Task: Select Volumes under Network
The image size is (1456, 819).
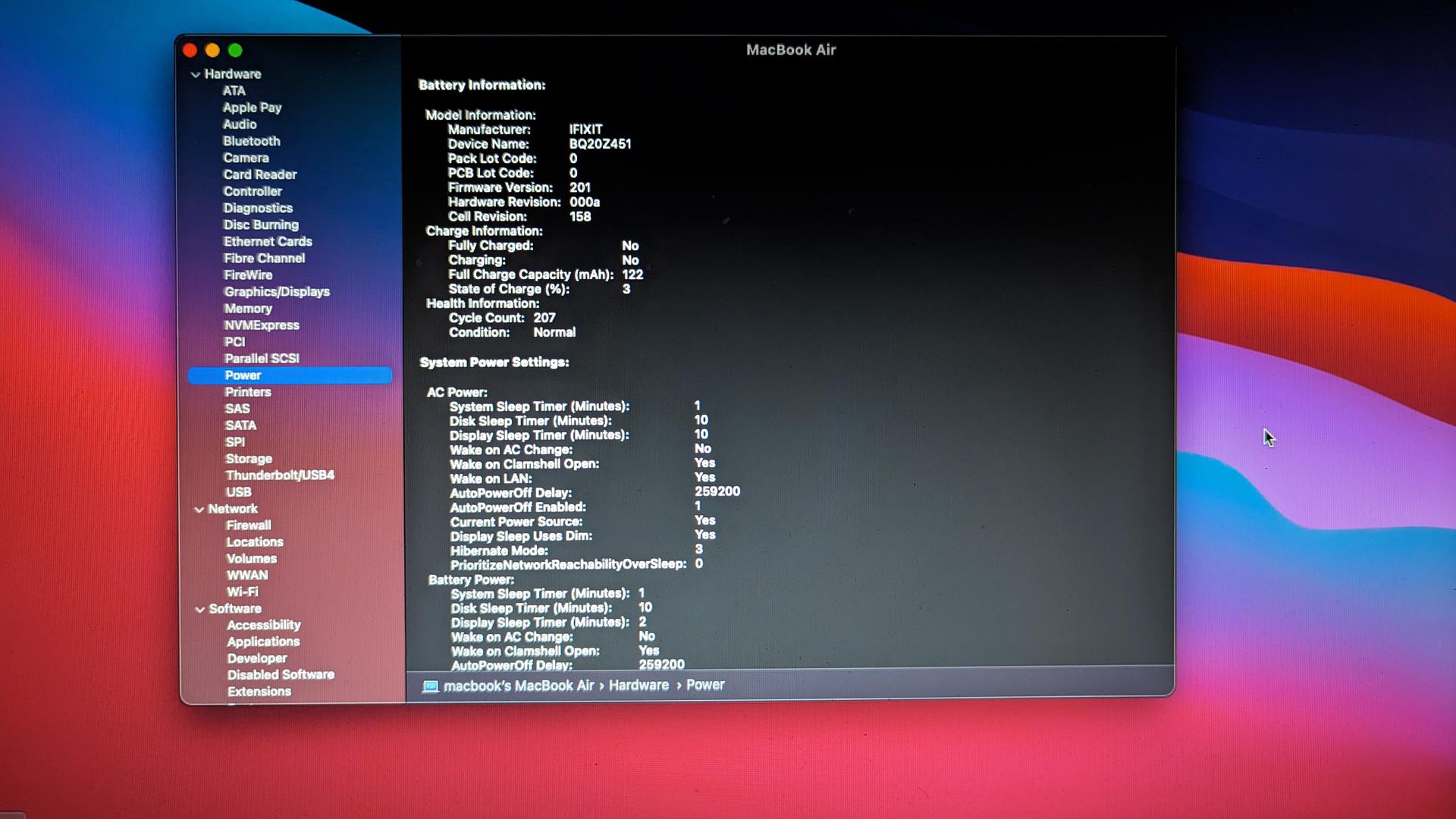Action: [252, 559]
